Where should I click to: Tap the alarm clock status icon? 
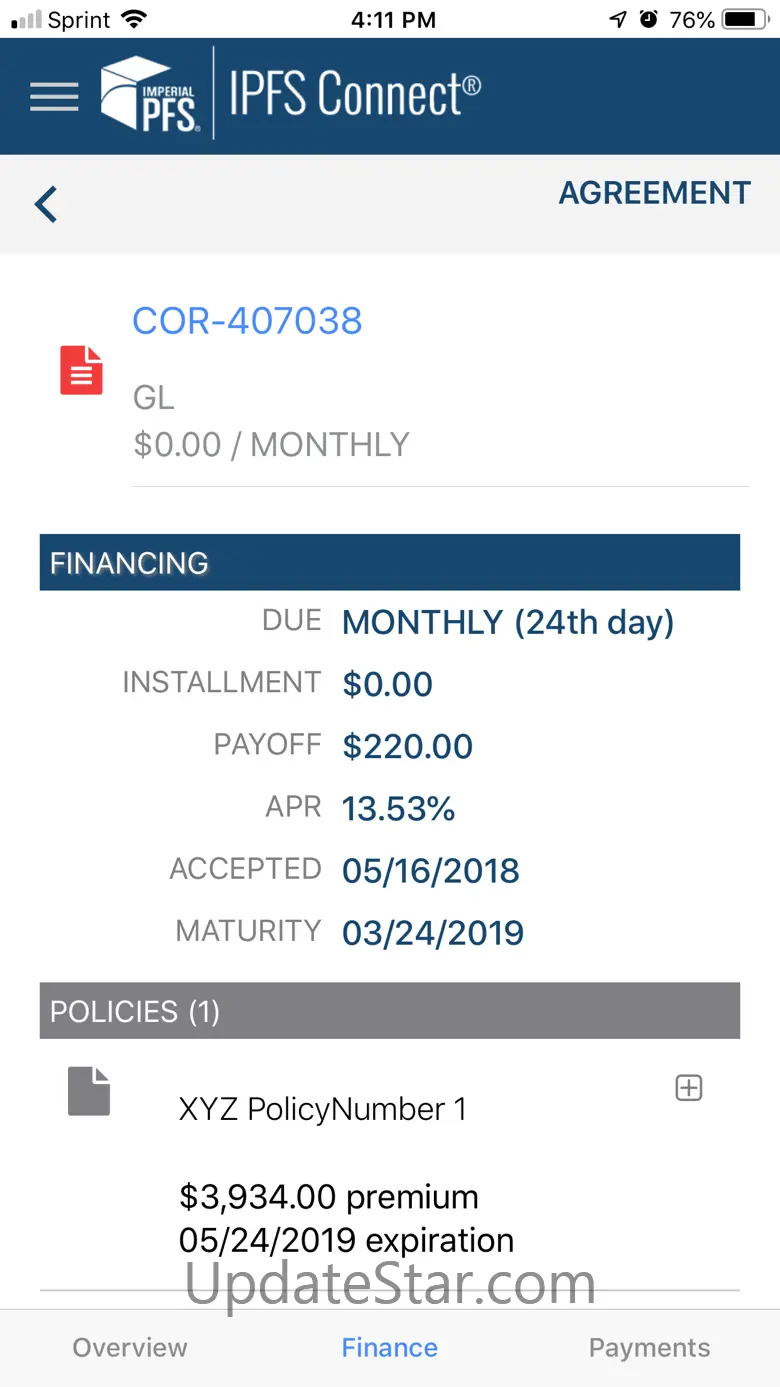[x=649, y=19]
